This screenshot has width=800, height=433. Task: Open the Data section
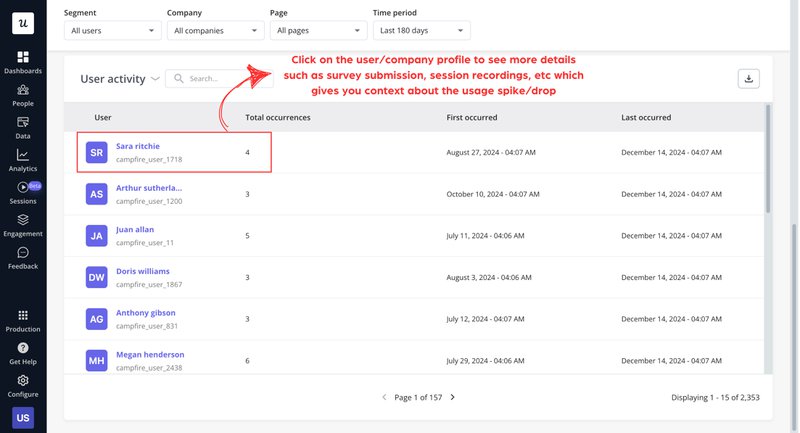23,128
